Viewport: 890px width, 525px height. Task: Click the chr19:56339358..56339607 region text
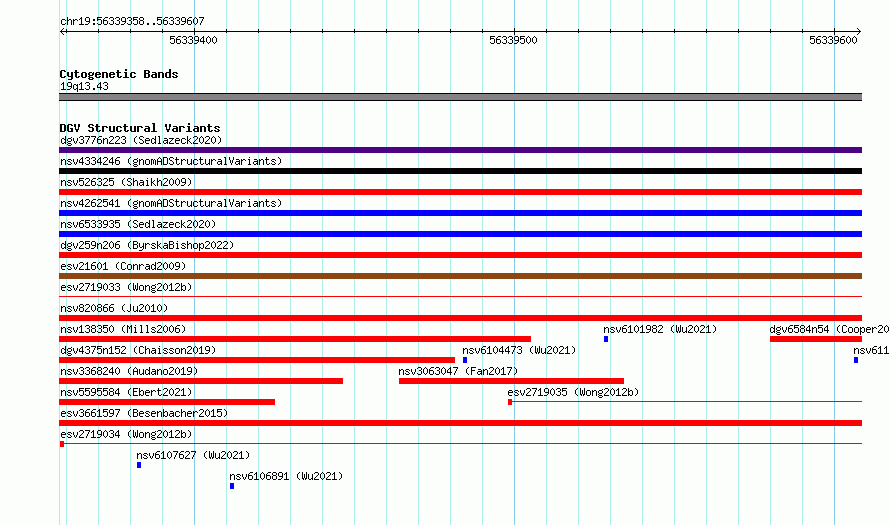point(132,21)
